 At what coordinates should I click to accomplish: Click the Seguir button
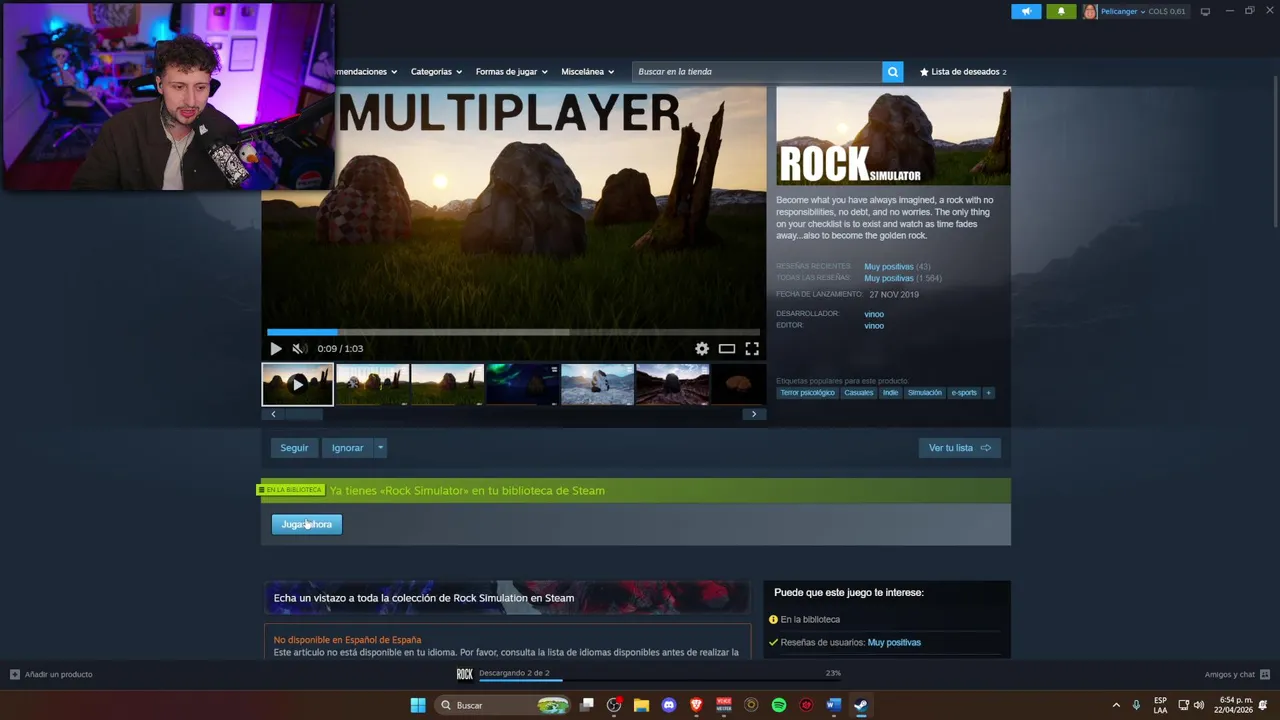(294, 448)
